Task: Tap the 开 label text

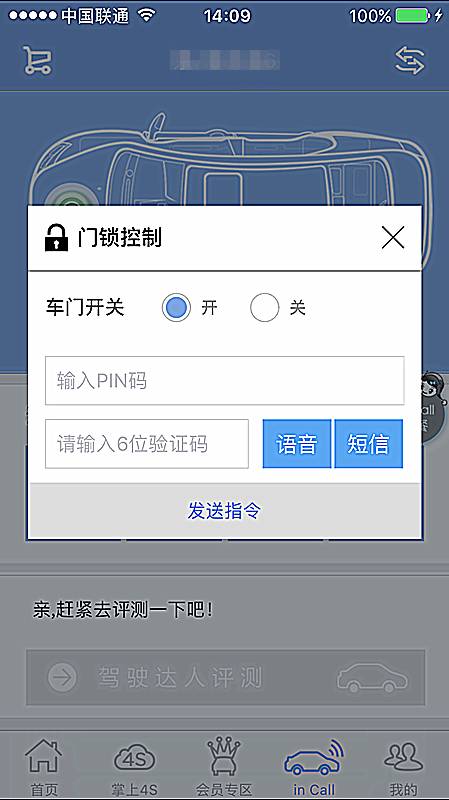Action: (x=209, y=308)
